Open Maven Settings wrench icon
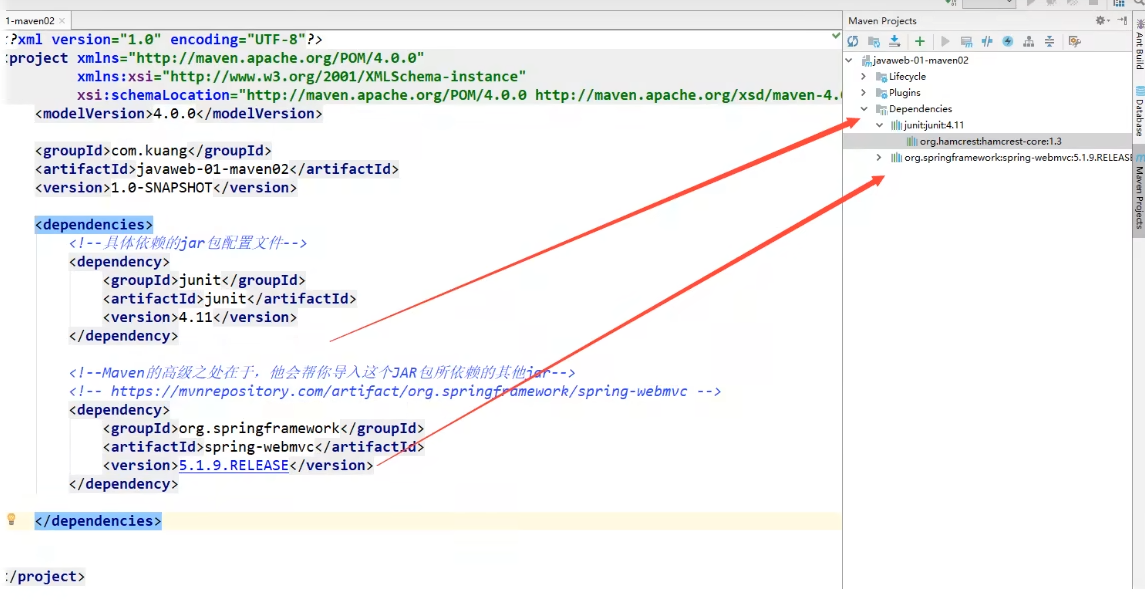Viewport: 1145px width, 605px height. click(1074, 42)
